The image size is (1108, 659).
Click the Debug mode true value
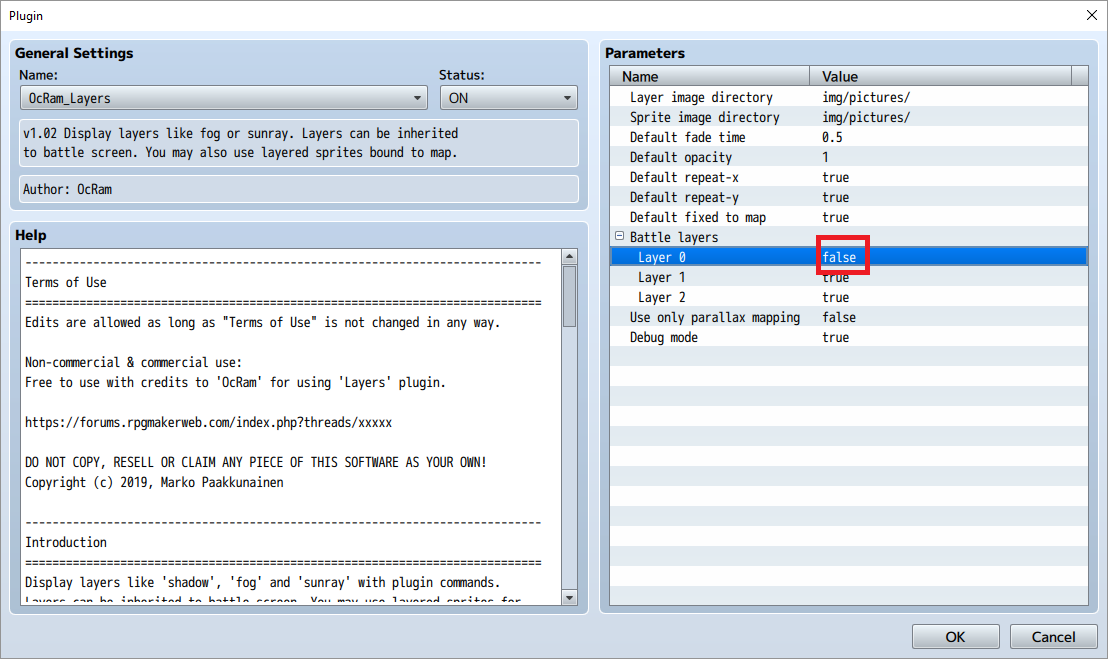(x=835, y=337)
